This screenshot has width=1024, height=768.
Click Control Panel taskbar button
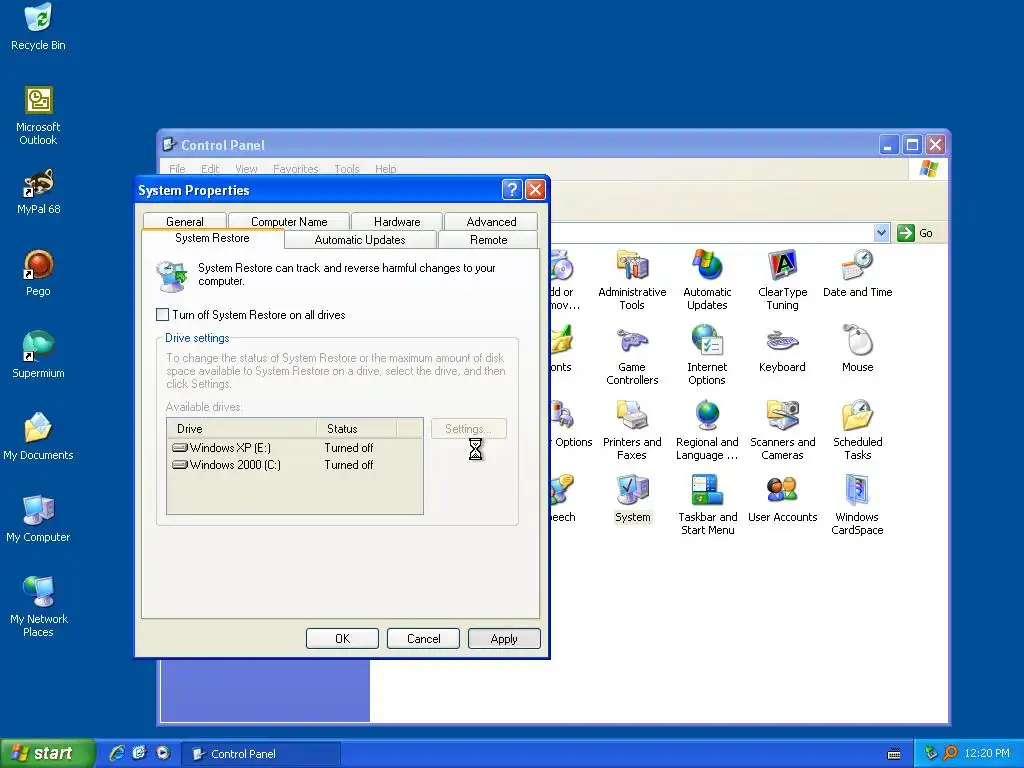coord(260,754)
